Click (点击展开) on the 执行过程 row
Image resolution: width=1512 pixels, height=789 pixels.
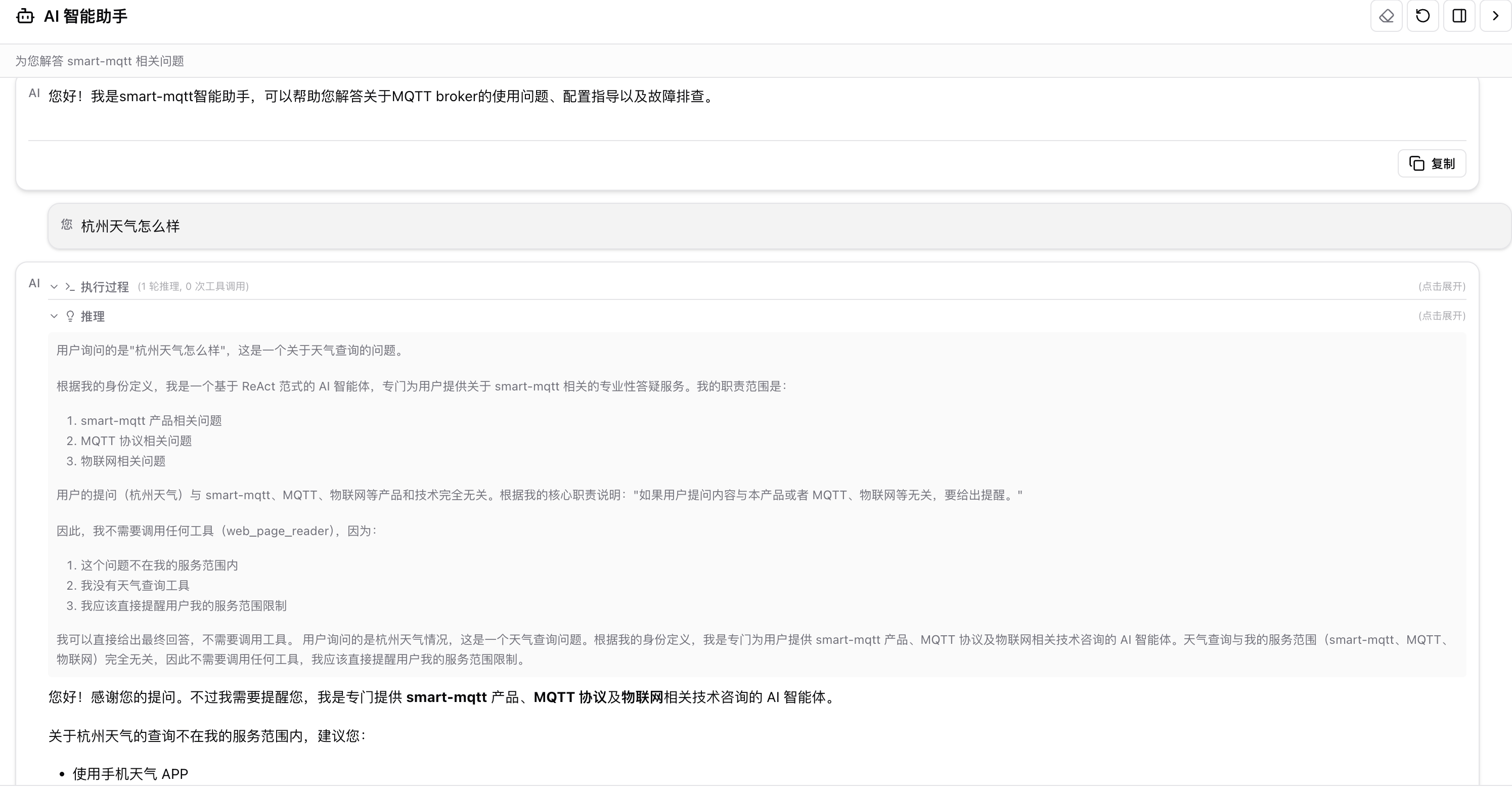click(x=1442, y=286)
